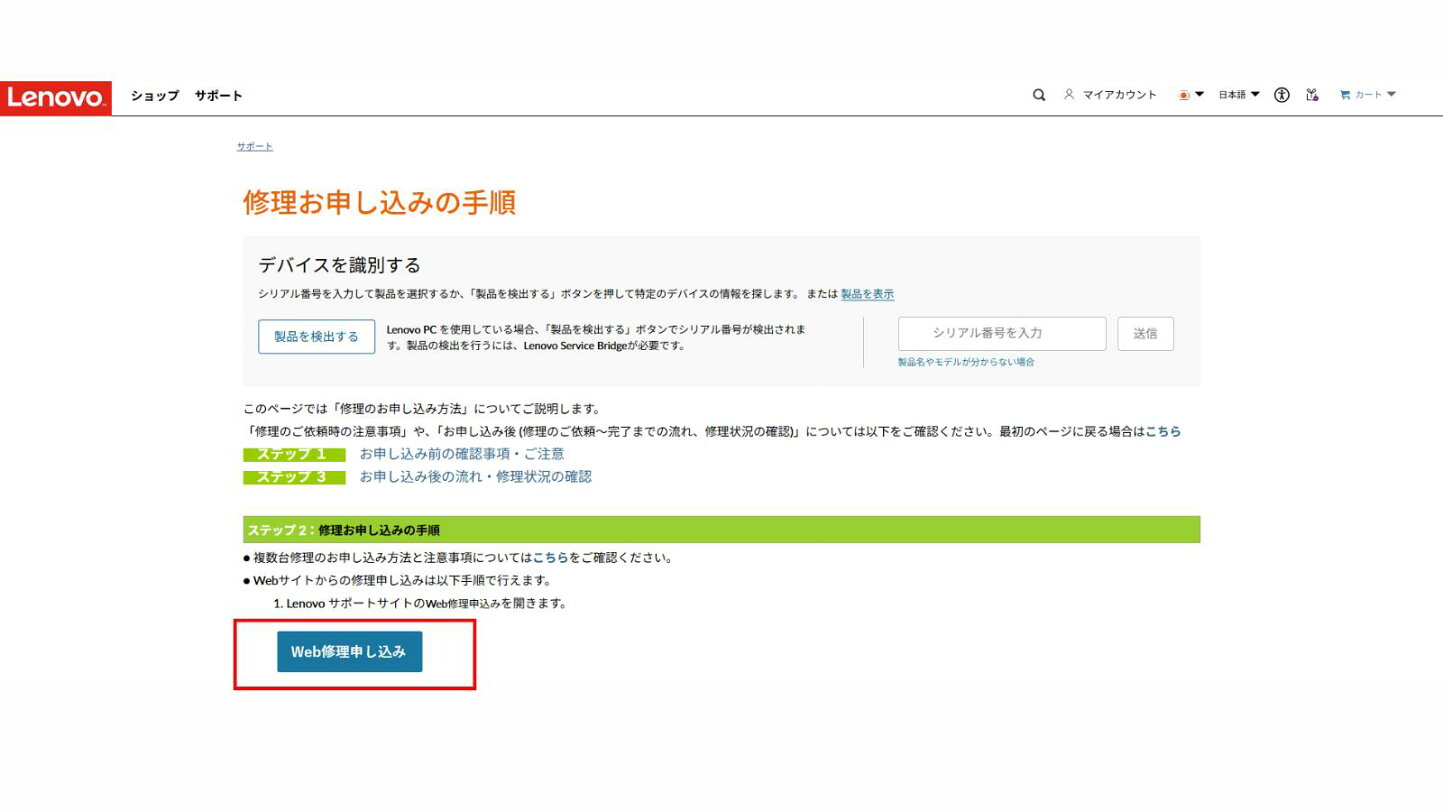Open the 製品を表示 link
The image size is (1443, 812).
867,294
